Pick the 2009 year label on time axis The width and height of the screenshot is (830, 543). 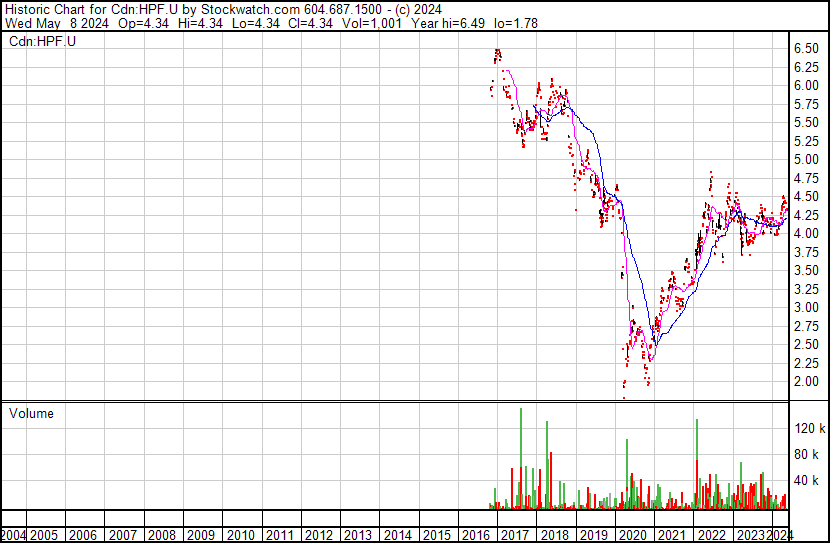pyautogui.click(x=200, y=535)
